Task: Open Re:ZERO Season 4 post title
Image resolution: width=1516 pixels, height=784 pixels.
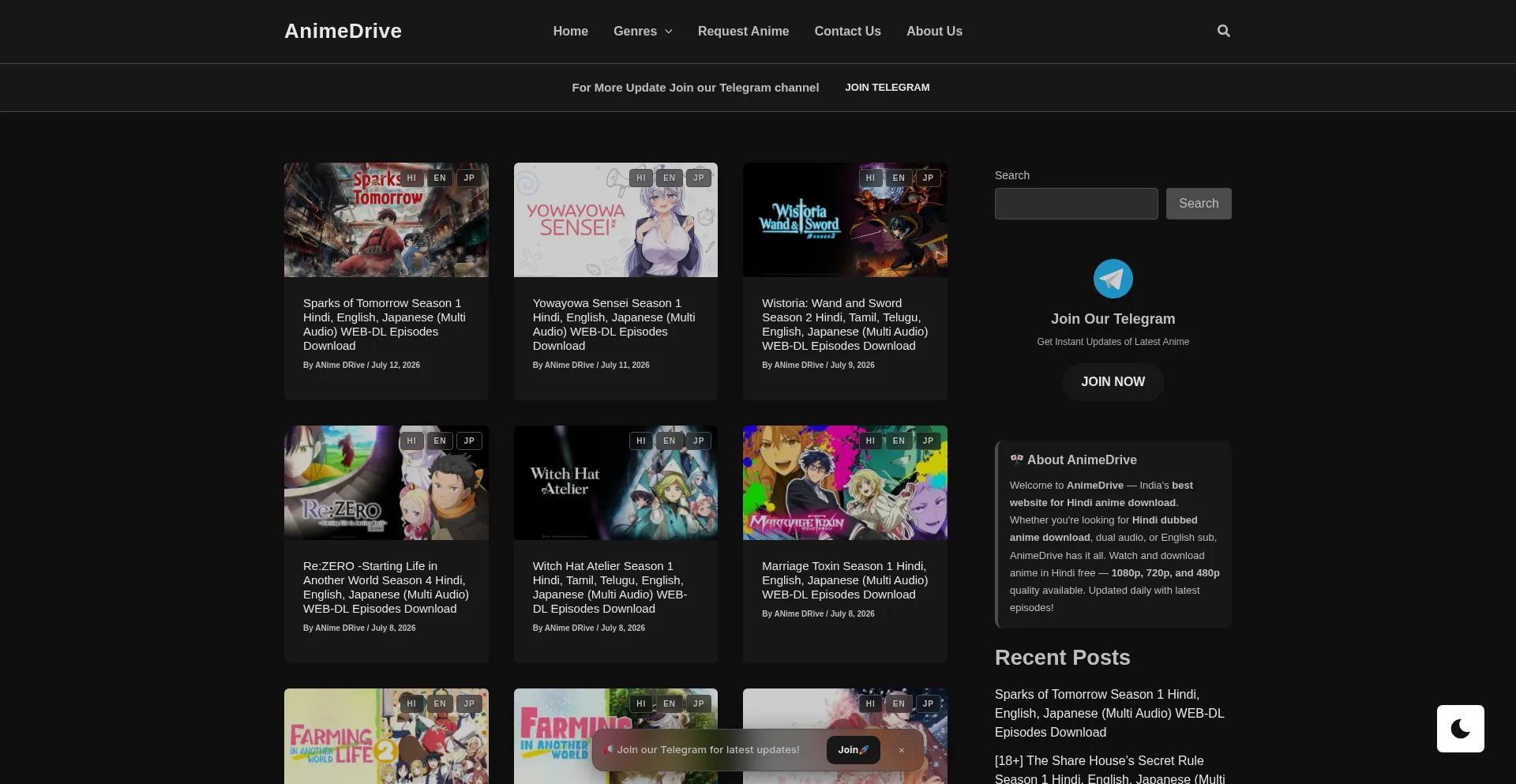Action: 386,587
